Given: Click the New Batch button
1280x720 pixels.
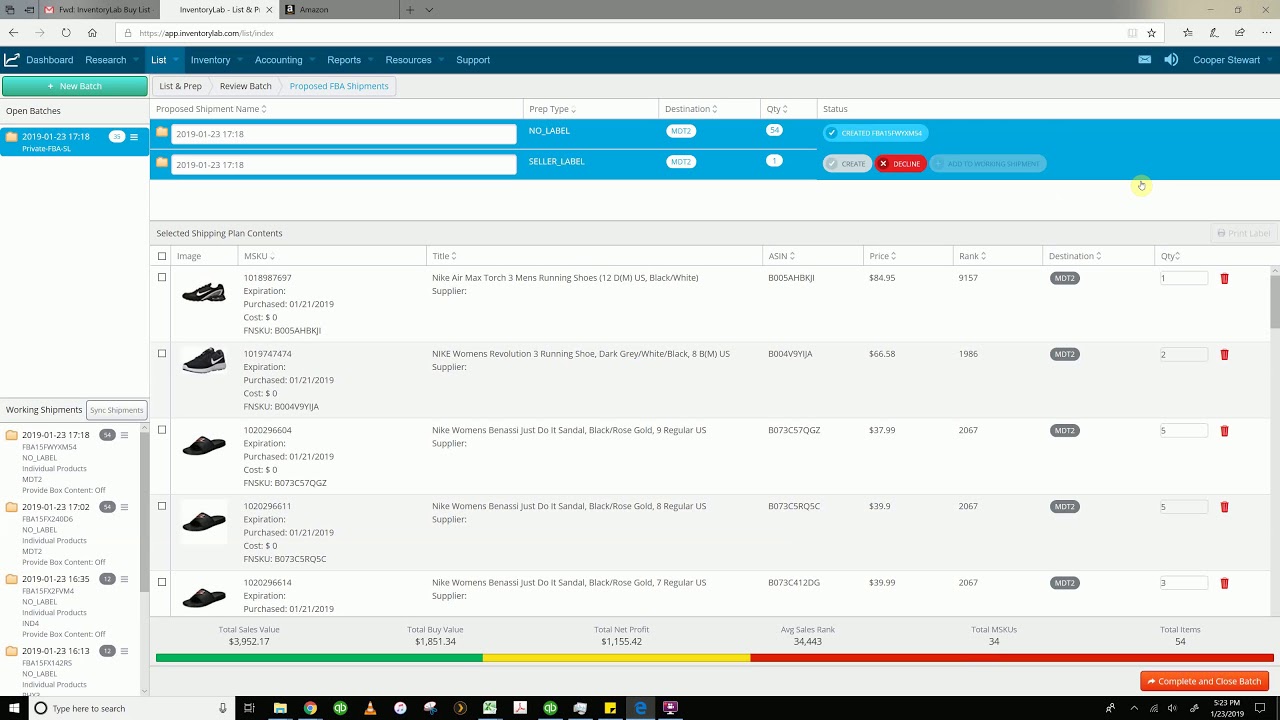Looking at the screenshot, I should 75,86.
